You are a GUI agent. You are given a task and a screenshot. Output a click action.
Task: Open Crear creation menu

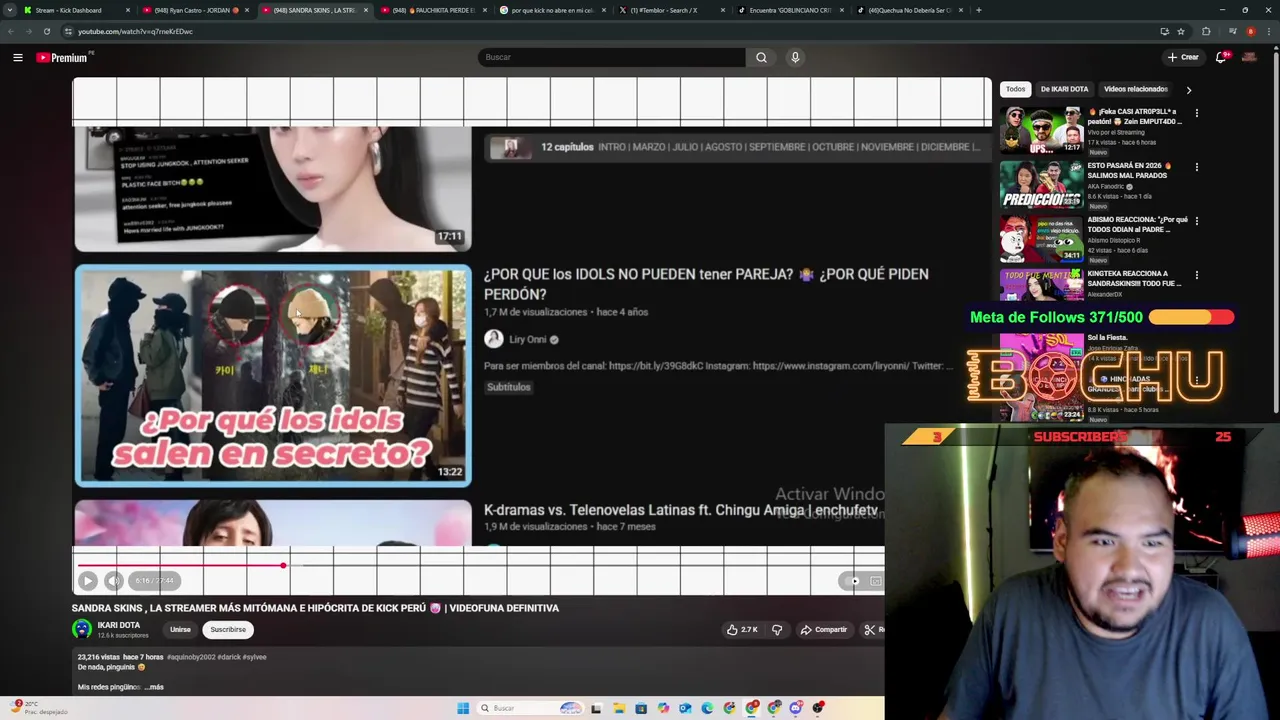click(x=1183, y=57)
